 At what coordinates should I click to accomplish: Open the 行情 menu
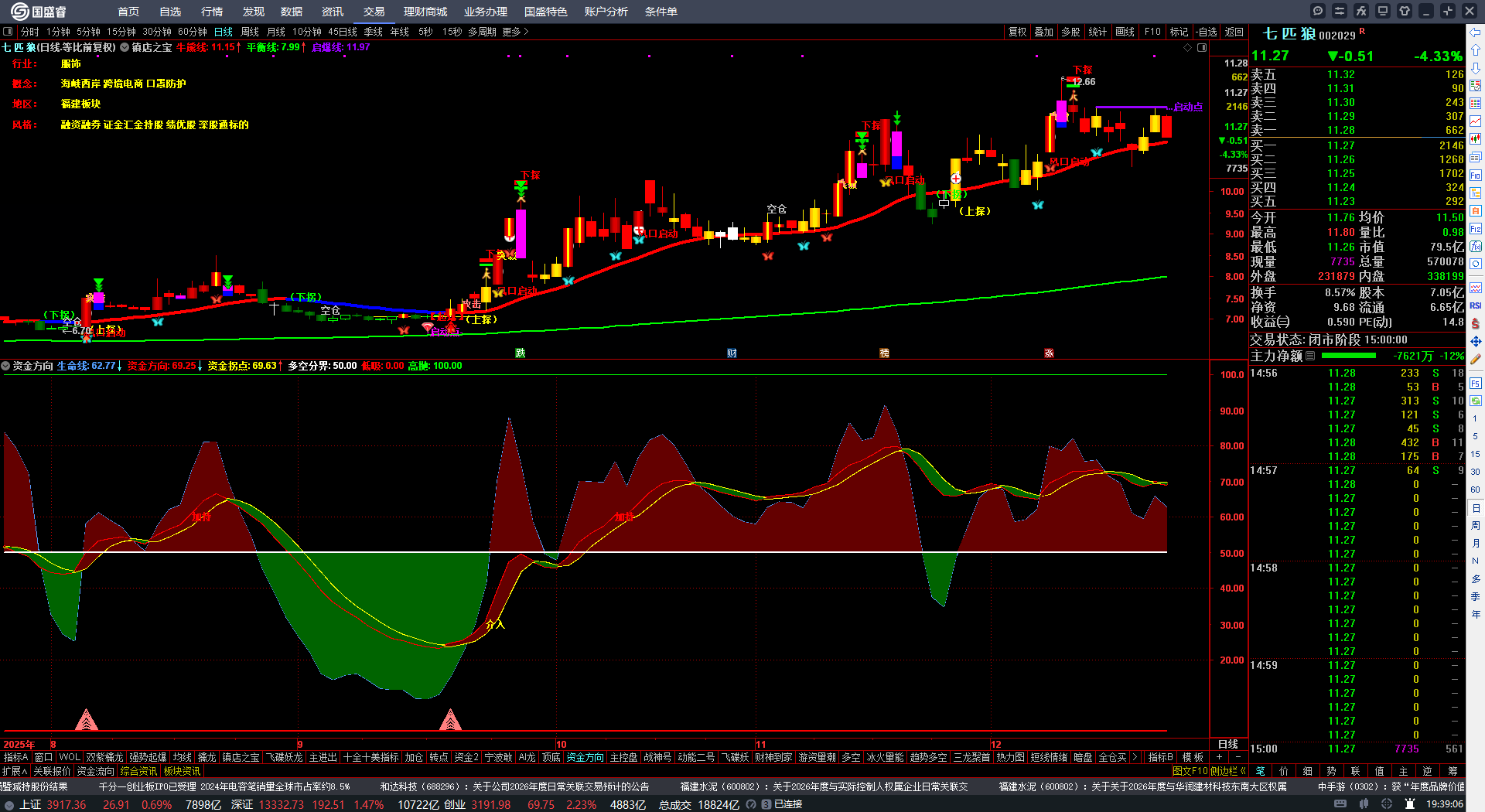pyautogui.click(x=212, y=12)
